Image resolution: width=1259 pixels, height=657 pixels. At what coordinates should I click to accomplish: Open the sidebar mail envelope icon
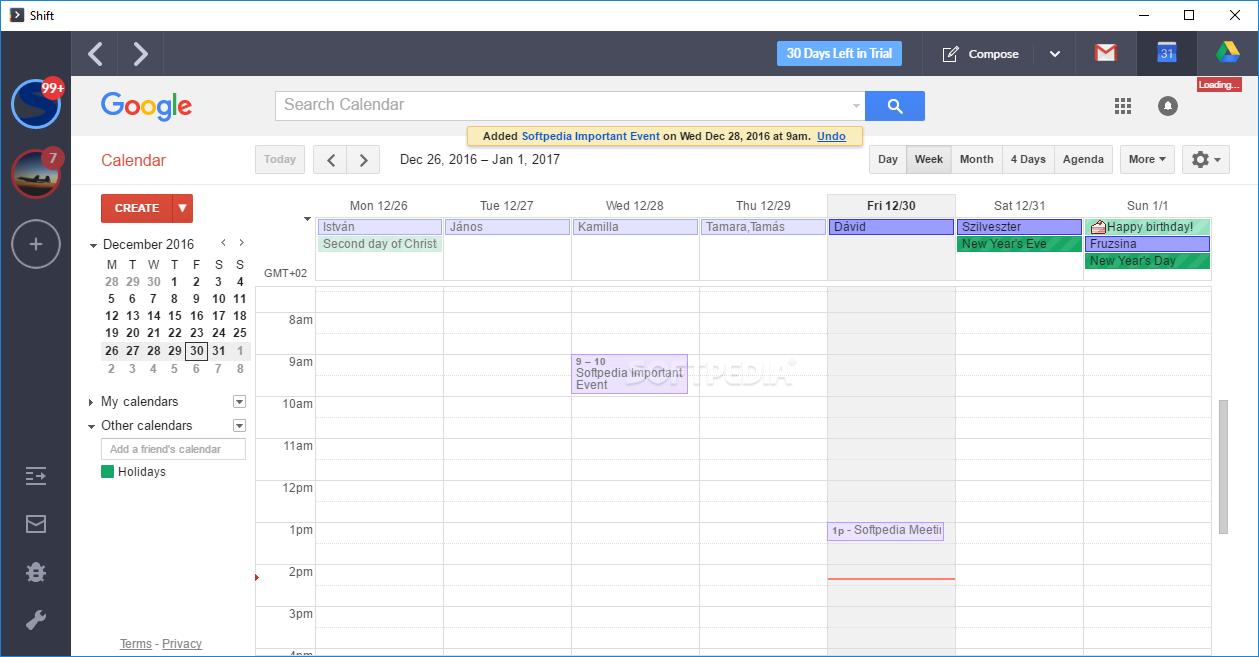coord(36,524)
